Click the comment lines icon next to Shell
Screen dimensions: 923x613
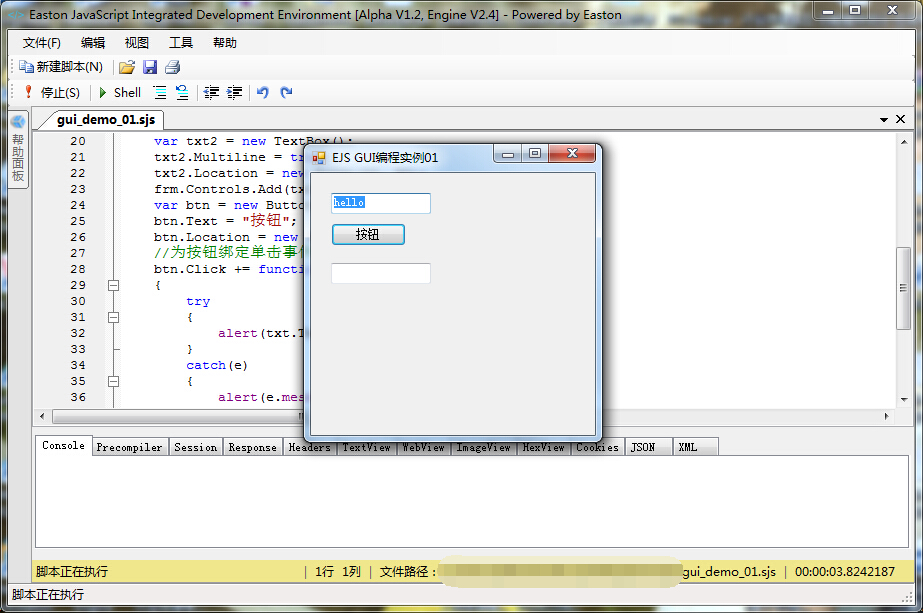[160, 92]
